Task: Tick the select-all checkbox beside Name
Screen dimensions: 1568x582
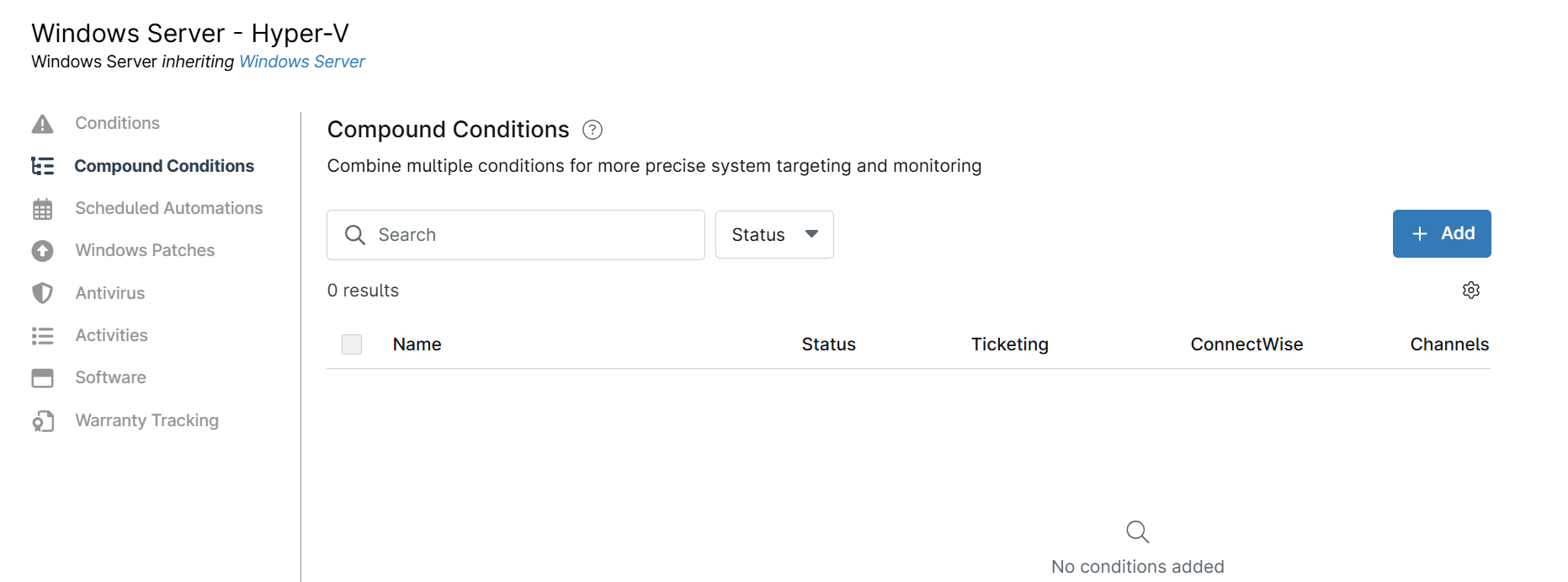Action: [x=352, y=344]
